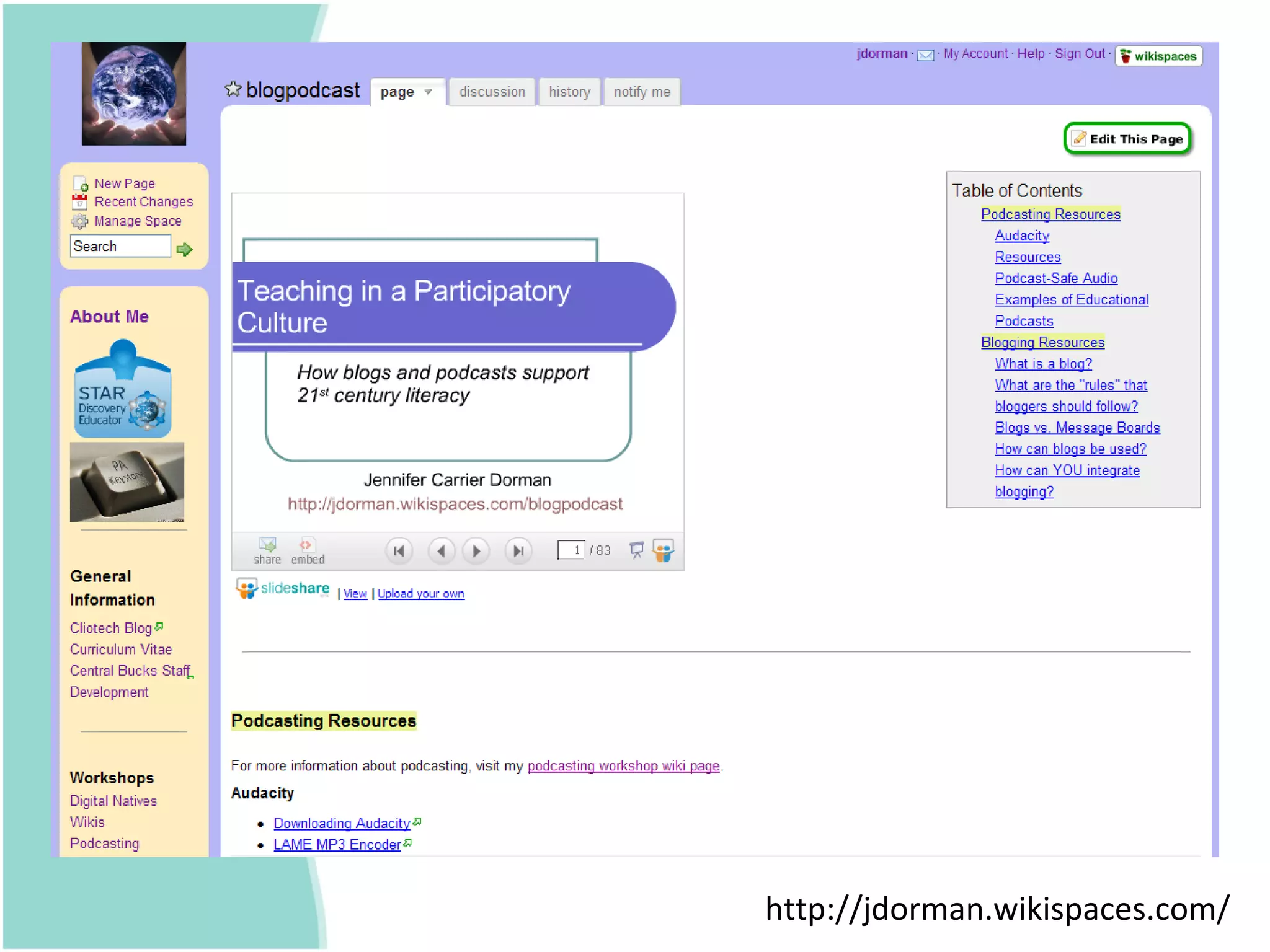This screenshot has width=1270, height=952.
Task: Switch to the history tab
Action: 569,92
